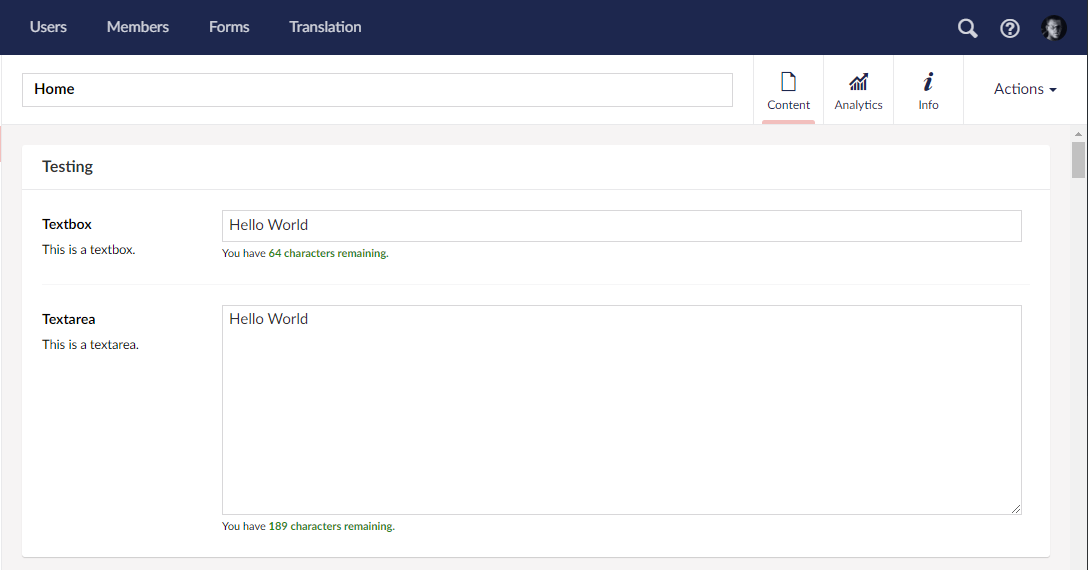Click 'This is a textbox.' description

click(x=89, y=249)
